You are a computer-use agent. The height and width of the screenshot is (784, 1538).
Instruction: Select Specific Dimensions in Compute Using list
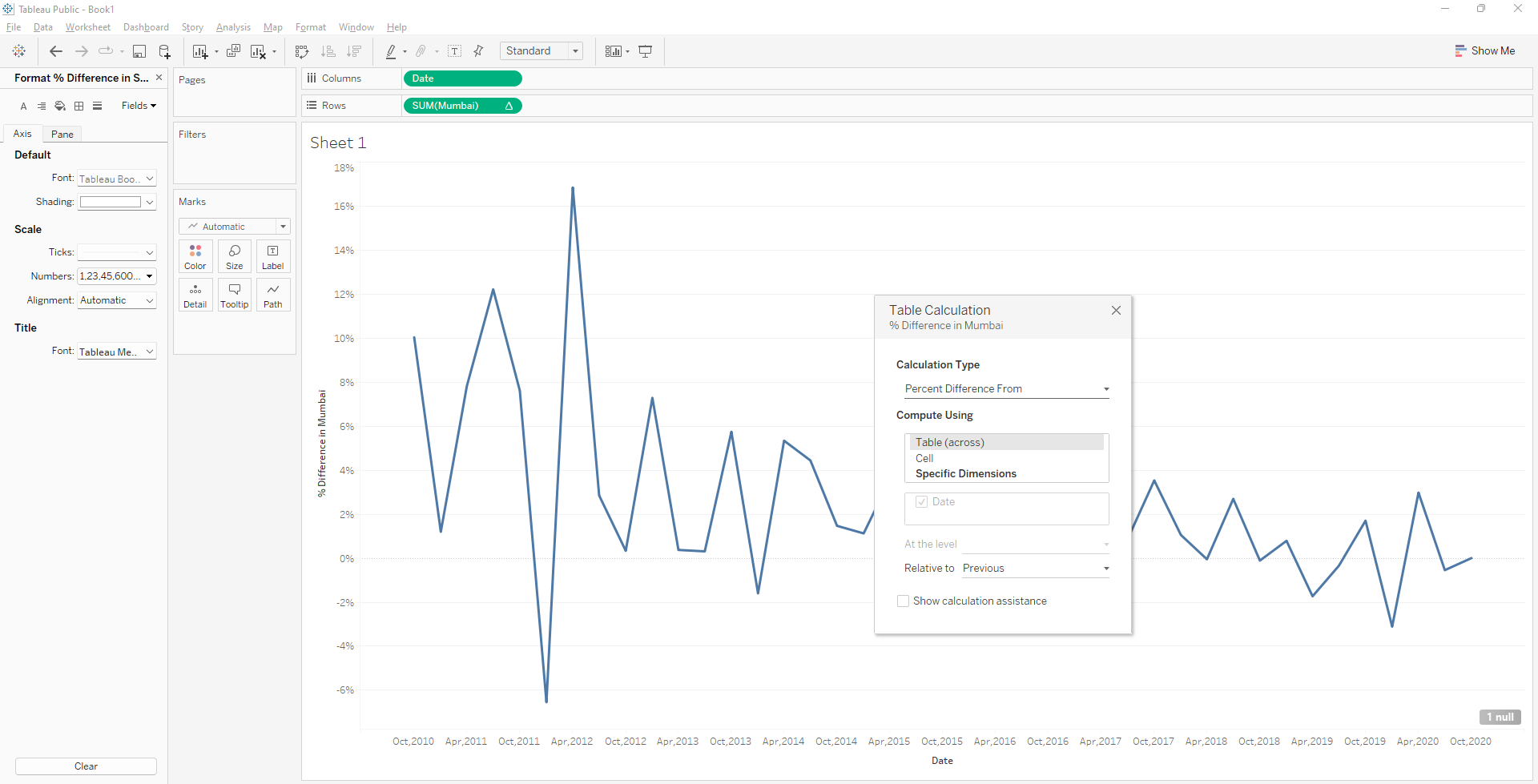966,474
